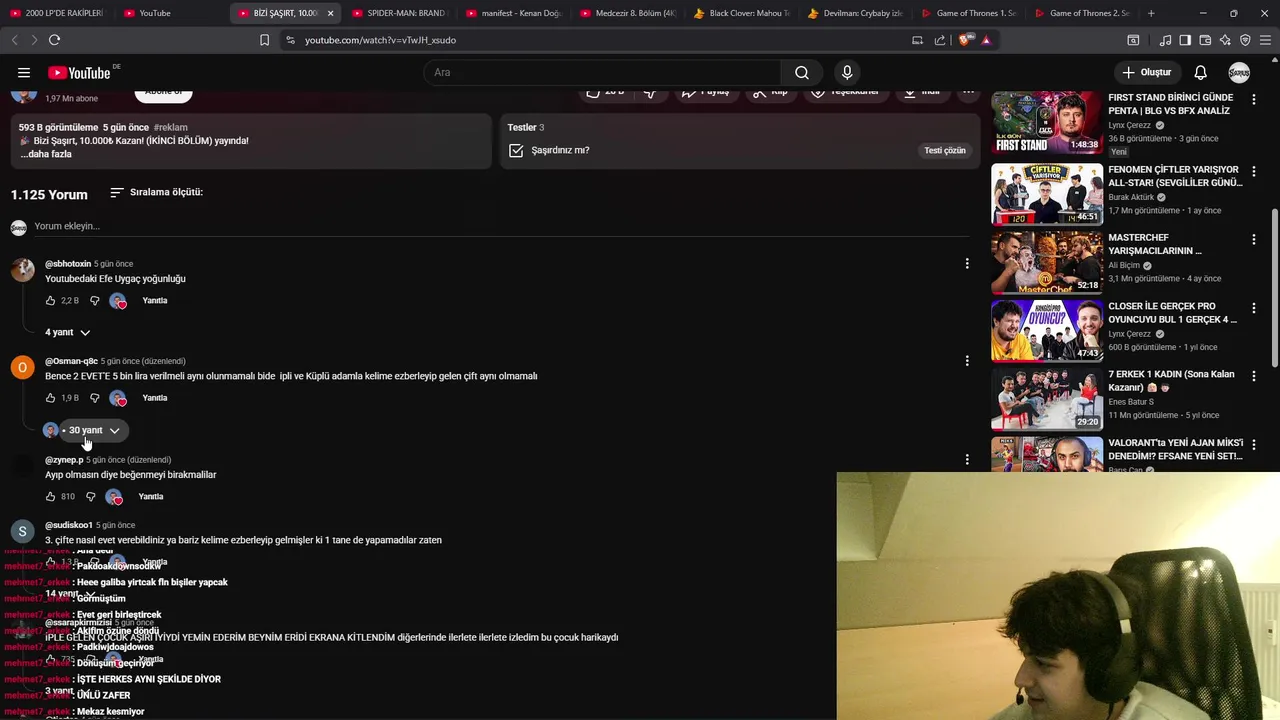Expand the 4 yanıt replies
This screenshot has height=720, width=1280.
click(x=67, y=332)
